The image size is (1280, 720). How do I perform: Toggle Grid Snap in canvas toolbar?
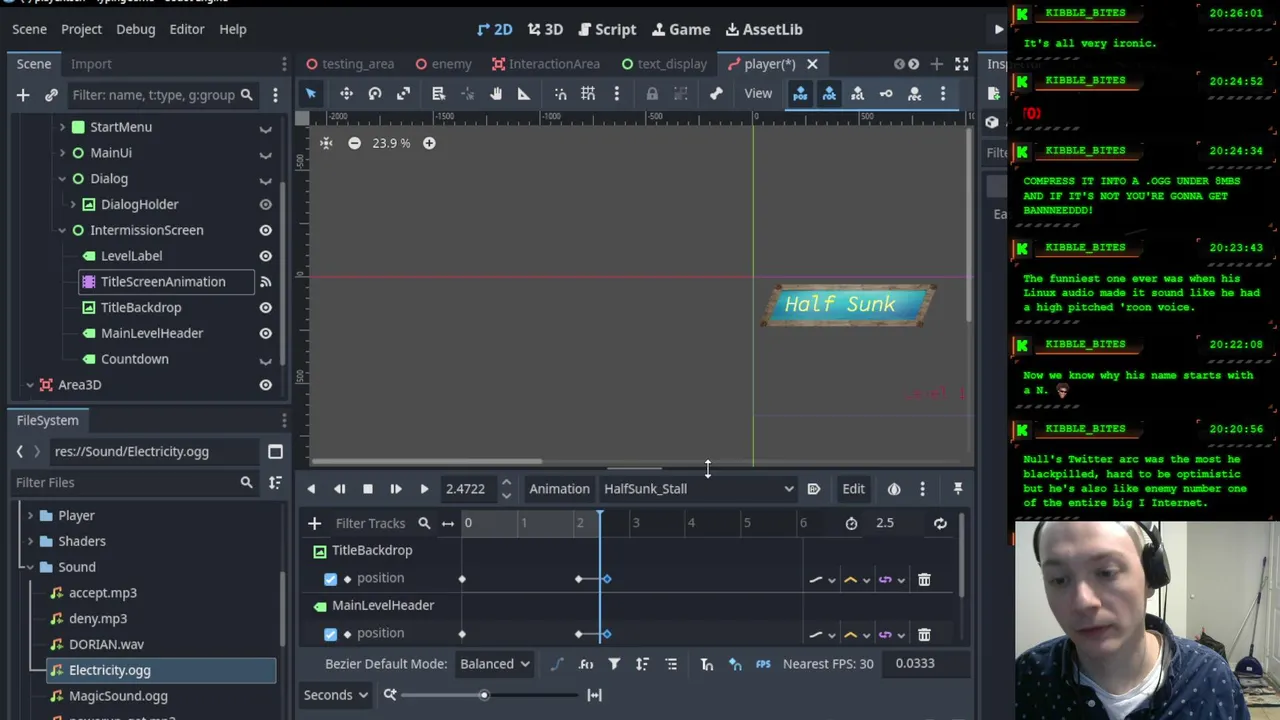(588, 94)
